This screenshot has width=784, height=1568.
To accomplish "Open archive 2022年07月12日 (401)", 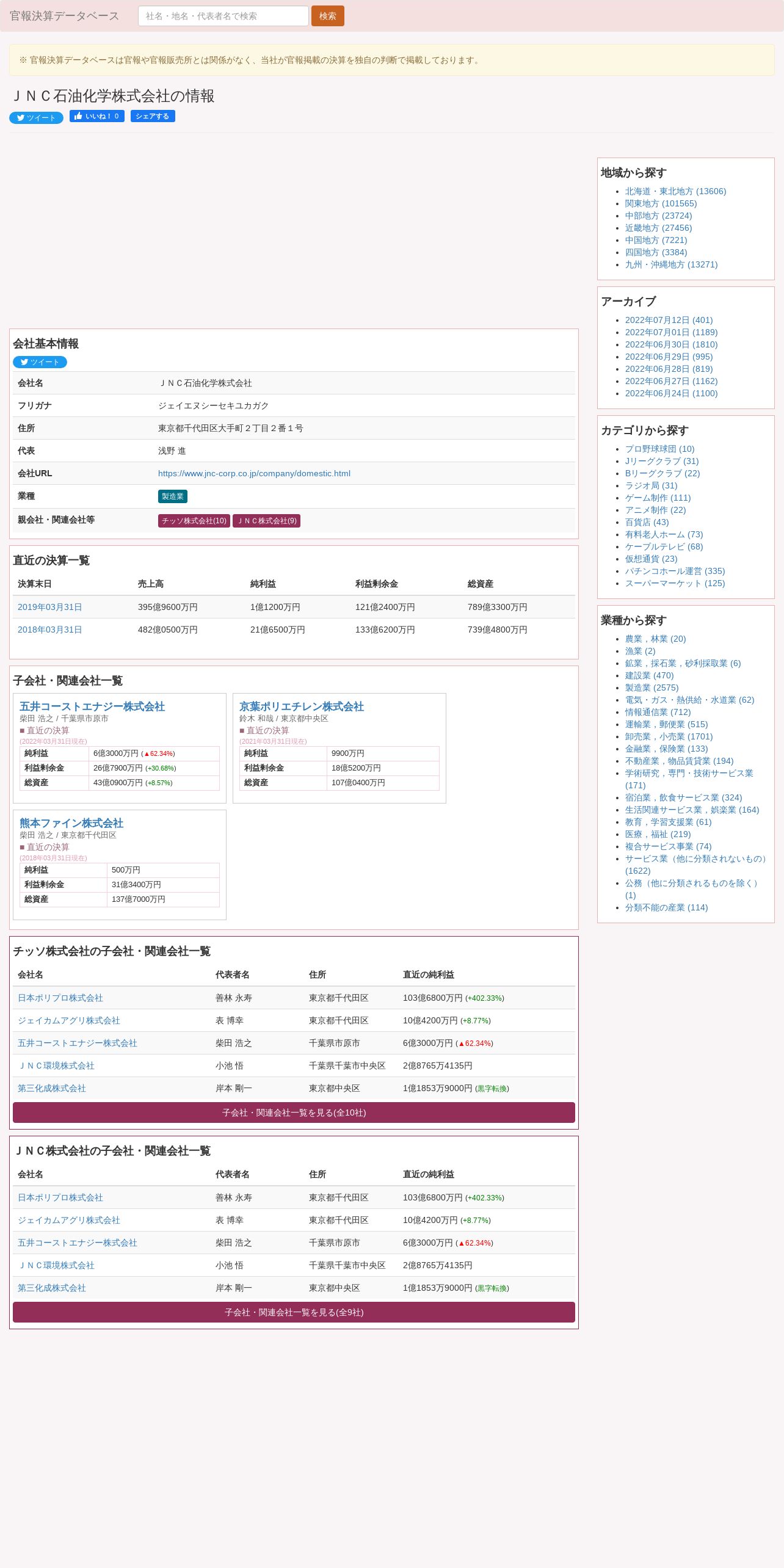I will pos(669,320).
